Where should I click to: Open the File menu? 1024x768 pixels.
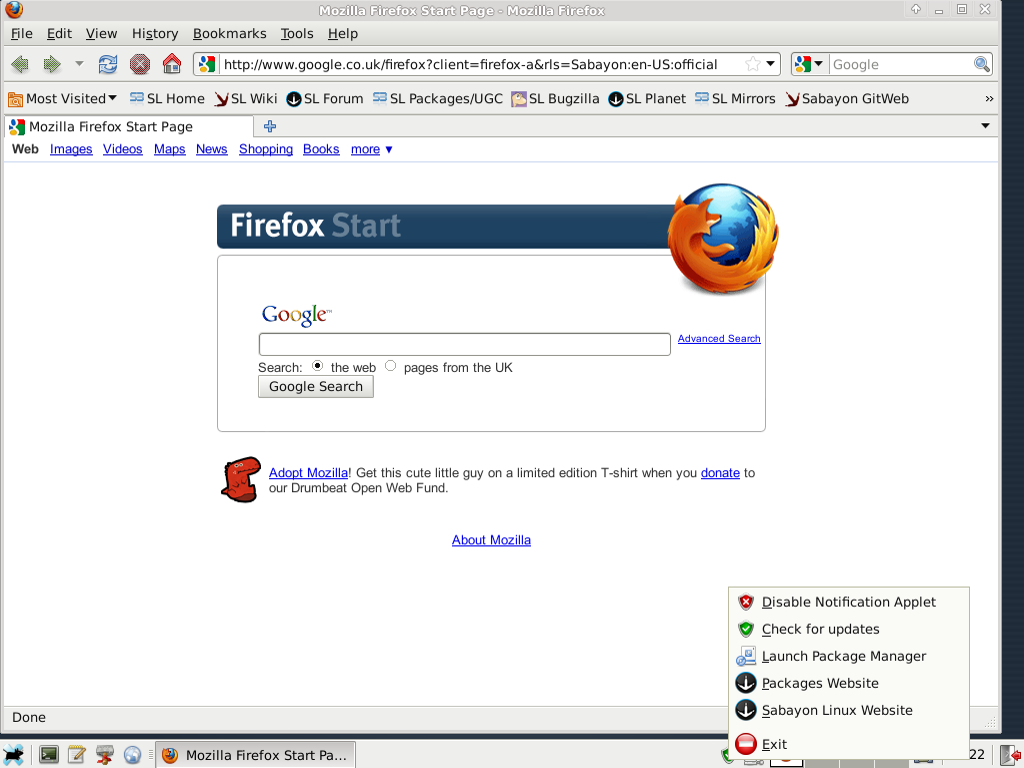pyautogui.click(x=22, y=33)
